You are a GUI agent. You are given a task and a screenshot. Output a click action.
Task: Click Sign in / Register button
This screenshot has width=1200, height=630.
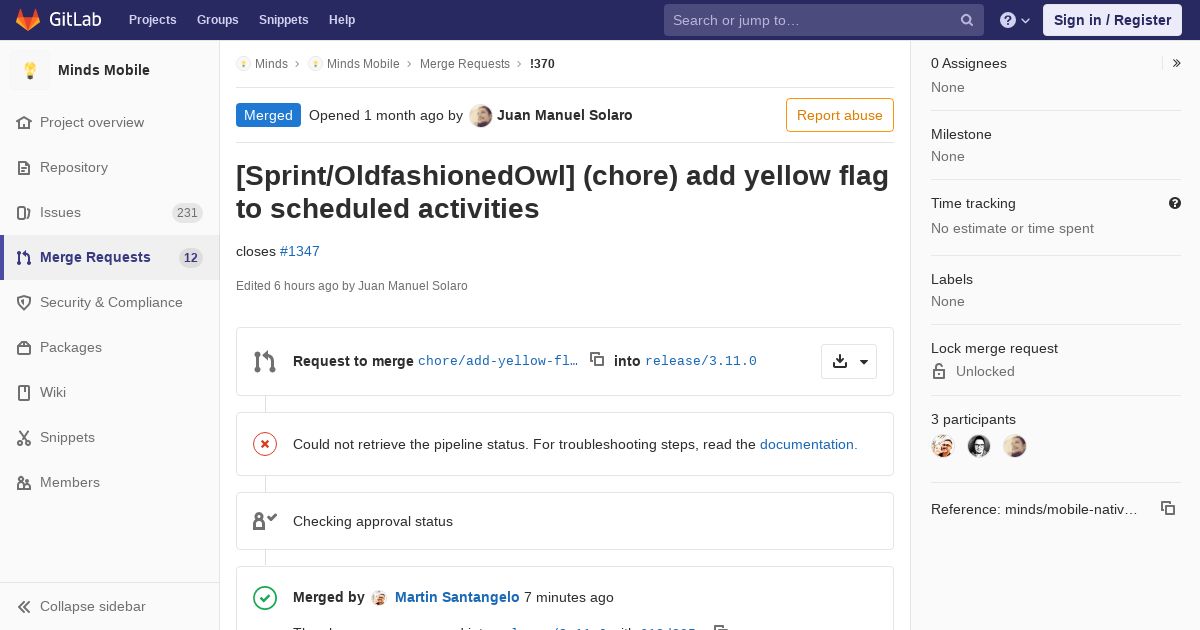1112,20
